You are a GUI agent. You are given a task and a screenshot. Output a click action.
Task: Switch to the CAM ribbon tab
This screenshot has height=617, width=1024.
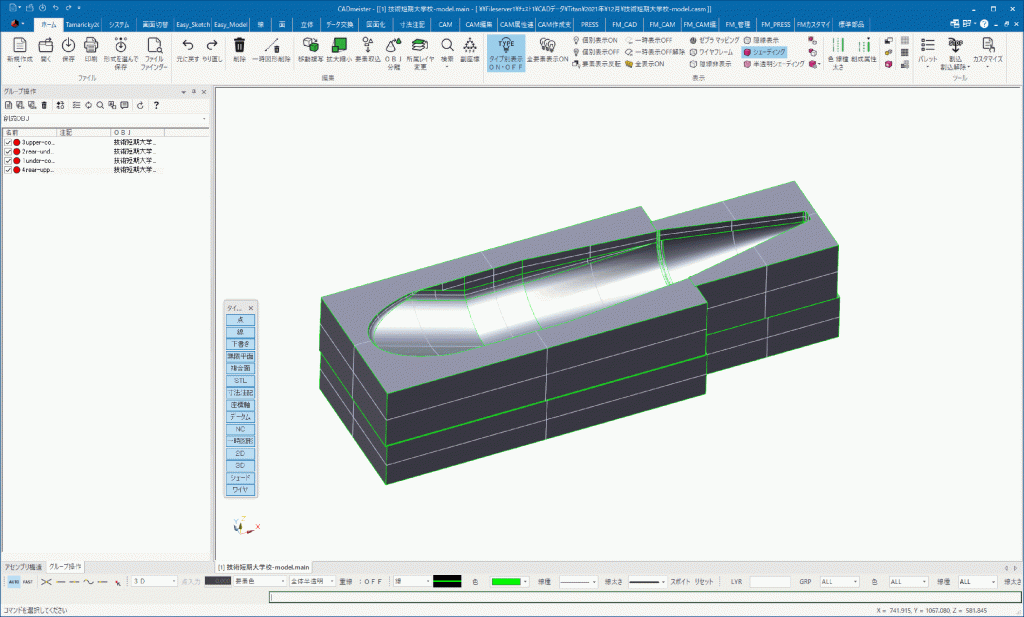(444, 22)
